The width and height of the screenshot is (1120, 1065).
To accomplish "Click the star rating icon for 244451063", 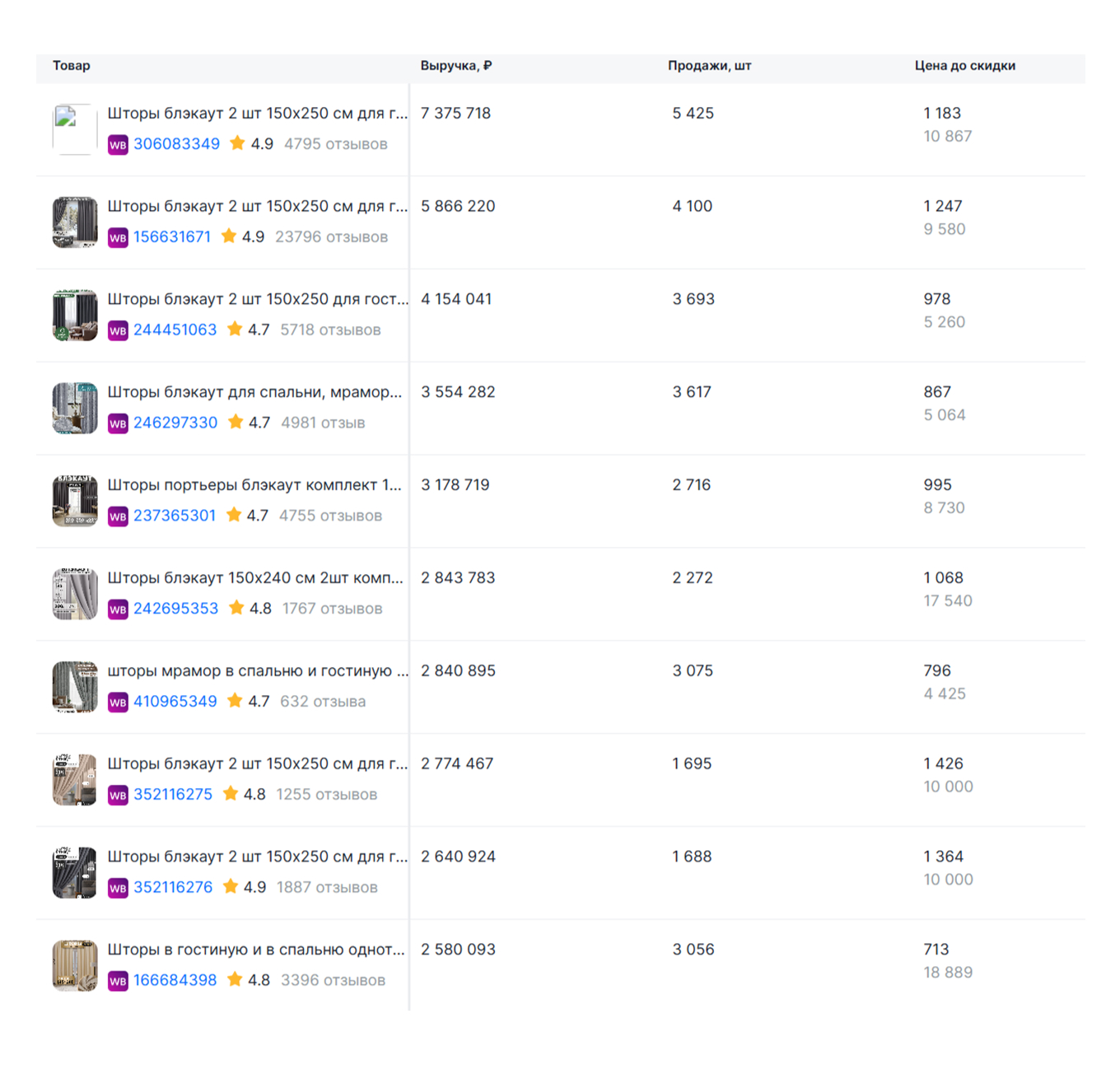I will [x=235, y=329].
